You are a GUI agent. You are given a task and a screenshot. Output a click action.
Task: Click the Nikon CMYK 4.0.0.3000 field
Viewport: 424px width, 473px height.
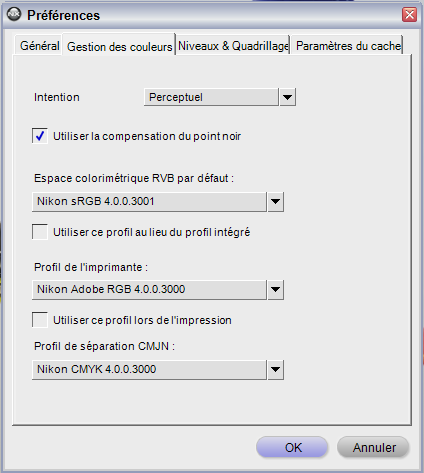point(149,369)
